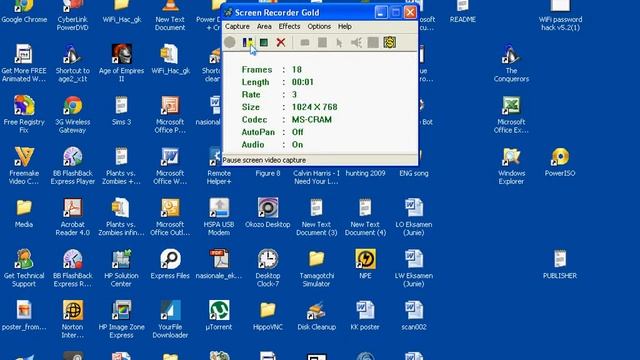Click the Frames value 18
Screen dimensions: 640x360
tap(297, 70)
